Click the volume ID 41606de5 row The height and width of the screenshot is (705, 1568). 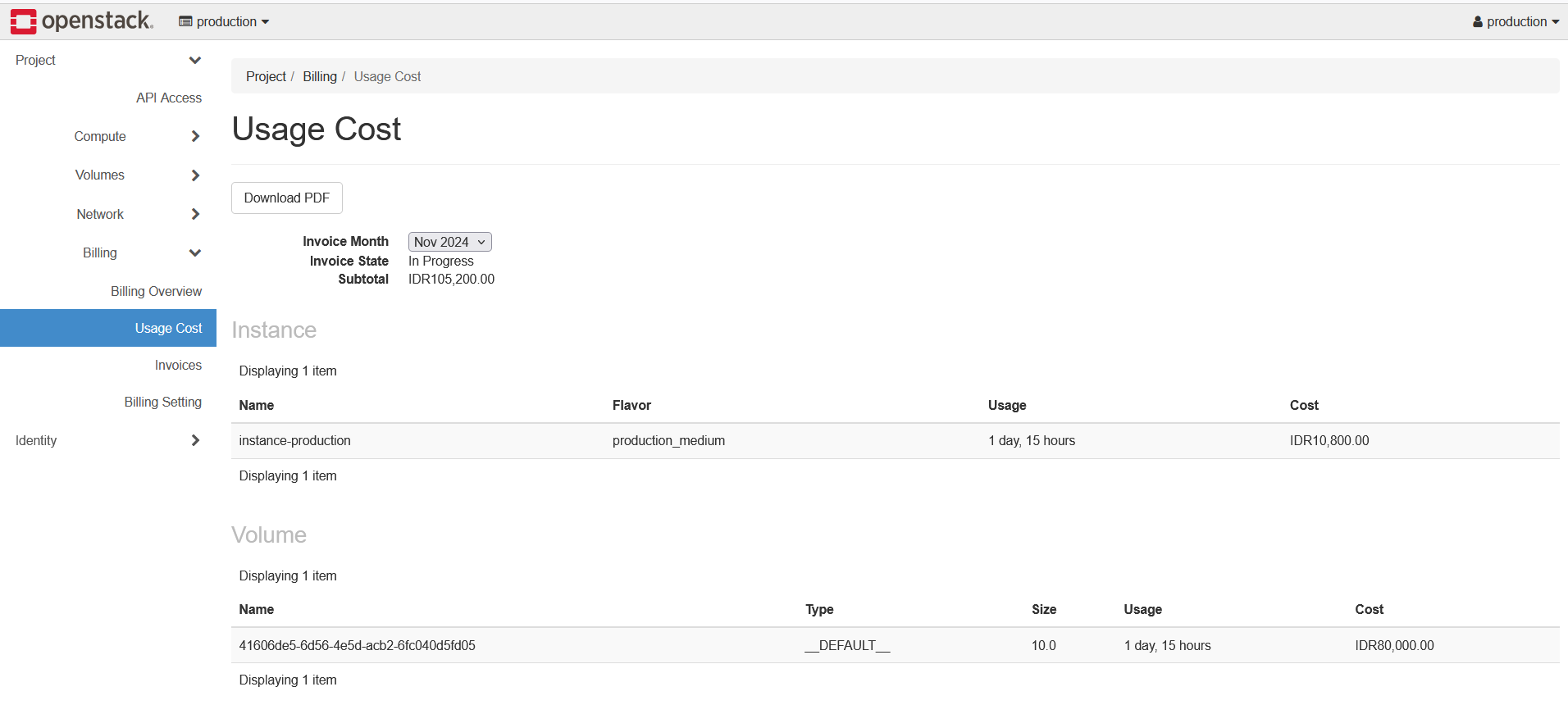(357, 646)
